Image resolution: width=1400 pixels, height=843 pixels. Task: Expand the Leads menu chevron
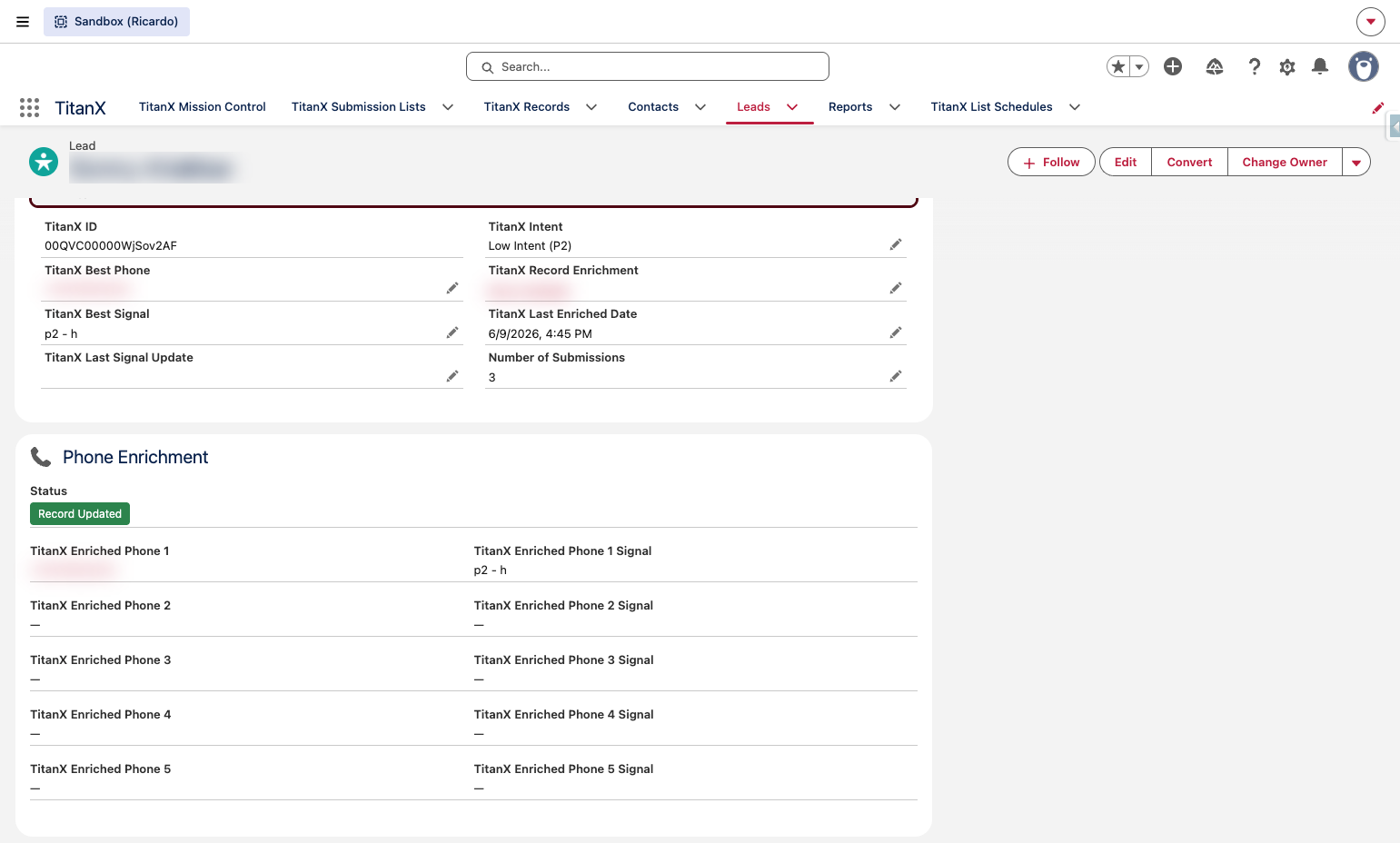pyautogui.click(x=792, y=107)
